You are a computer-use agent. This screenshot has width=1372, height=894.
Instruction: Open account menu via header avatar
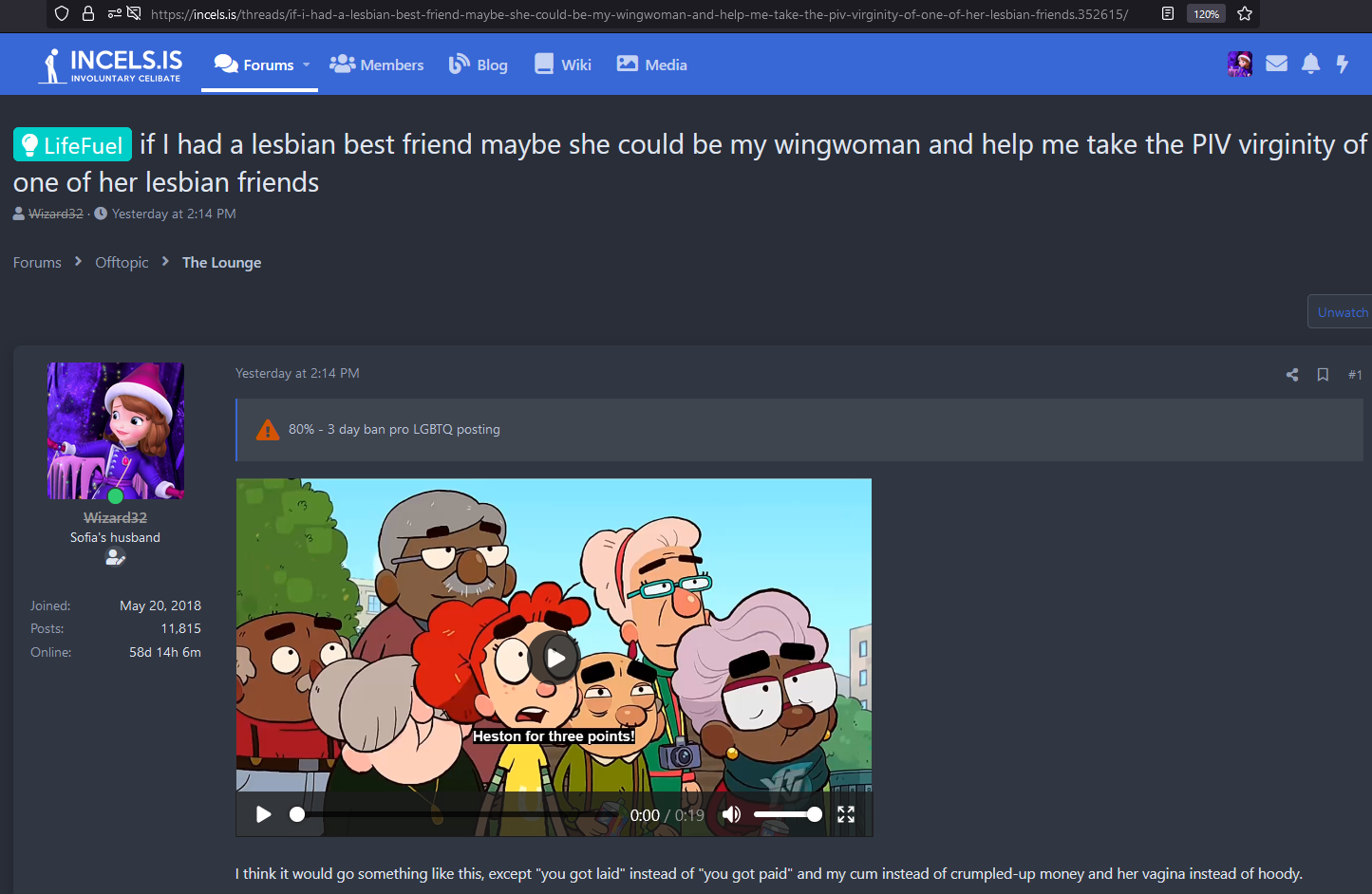point(1240,64)
